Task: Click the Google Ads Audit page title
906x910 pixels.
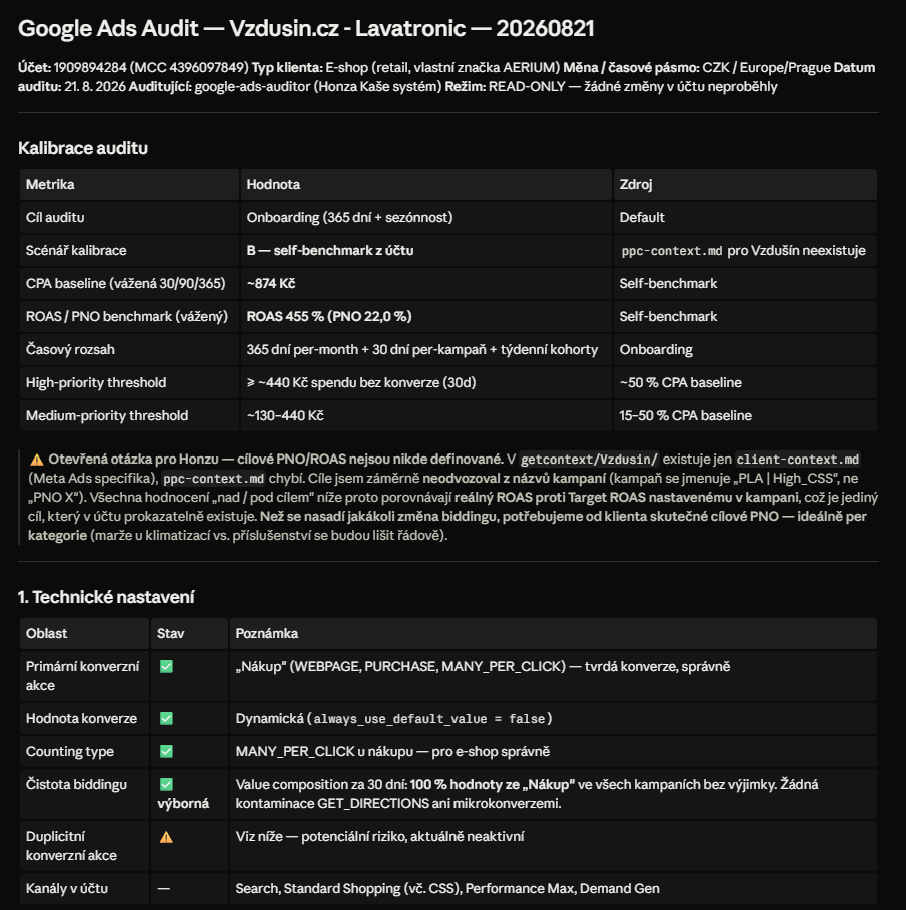Action: (x=306, y=28)
